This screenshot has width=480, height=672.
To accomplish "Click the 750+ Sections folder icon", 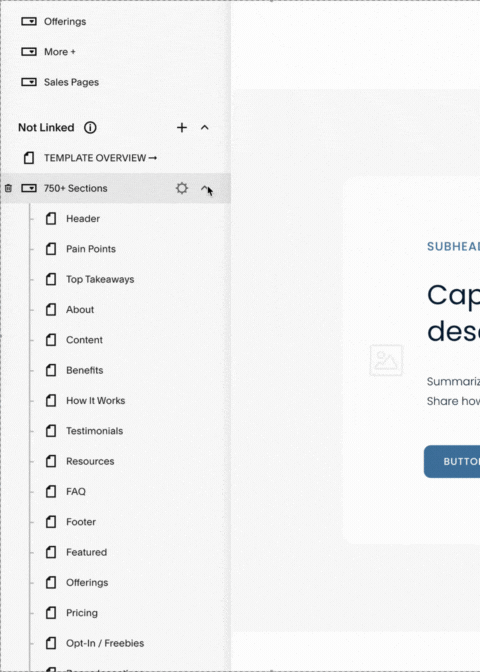I will (29, 188).
